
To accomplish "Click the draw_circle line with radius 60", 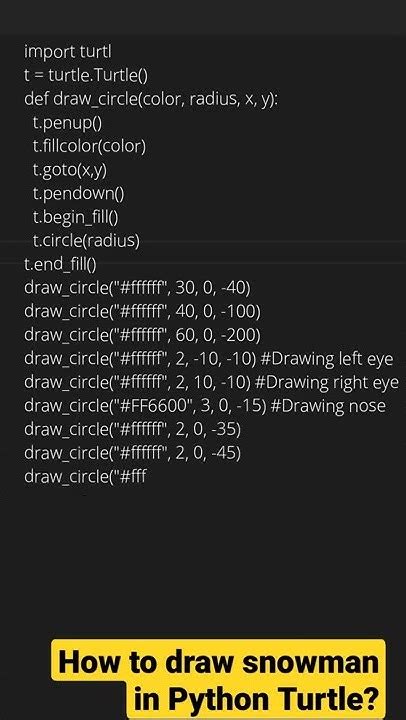I will click(x=142, y=335).
